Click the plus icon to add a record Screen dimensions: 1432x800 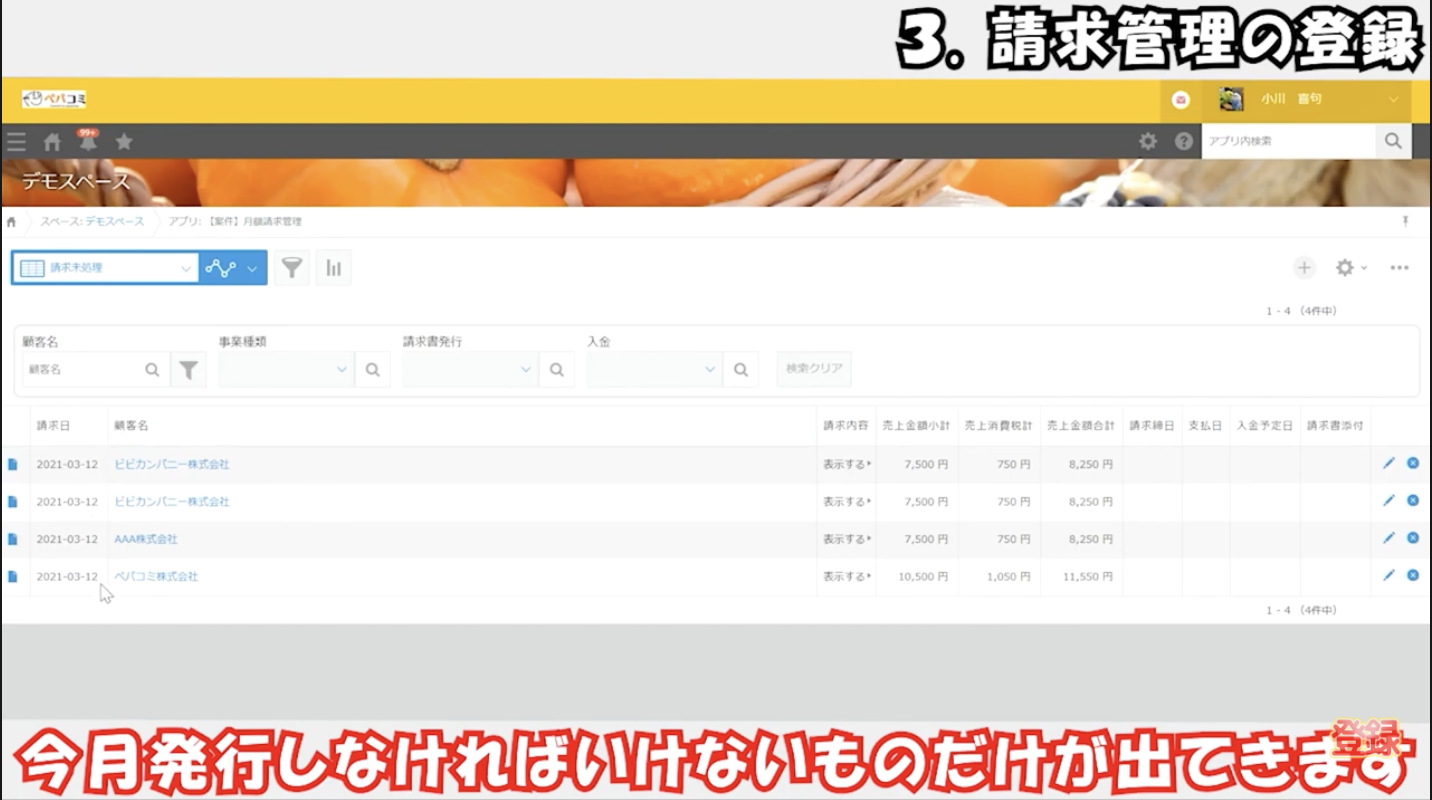point(1305,267)
